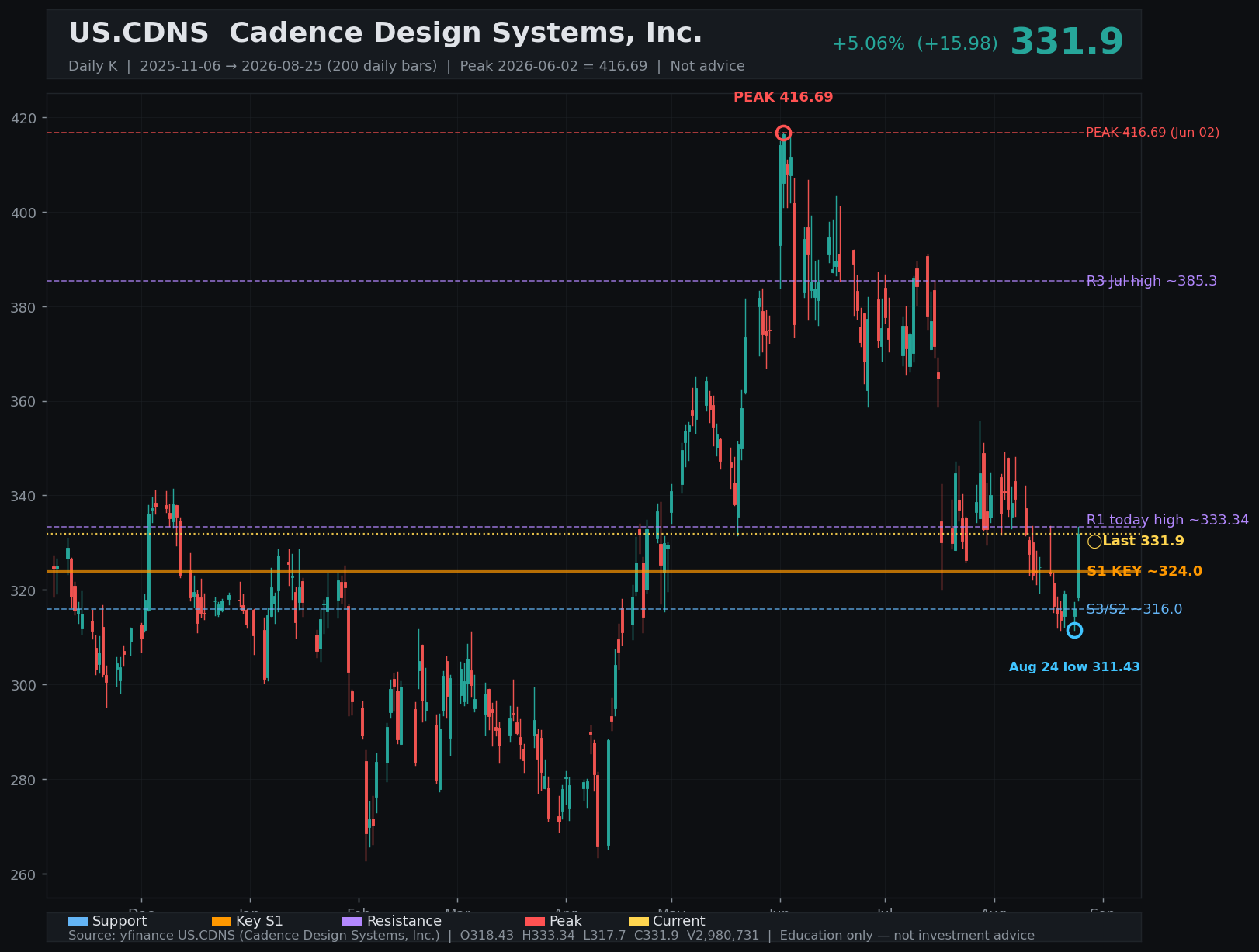1259x952 pixels.
Task: Click the 280 y-axis tick label
Action: coord(24,780)
